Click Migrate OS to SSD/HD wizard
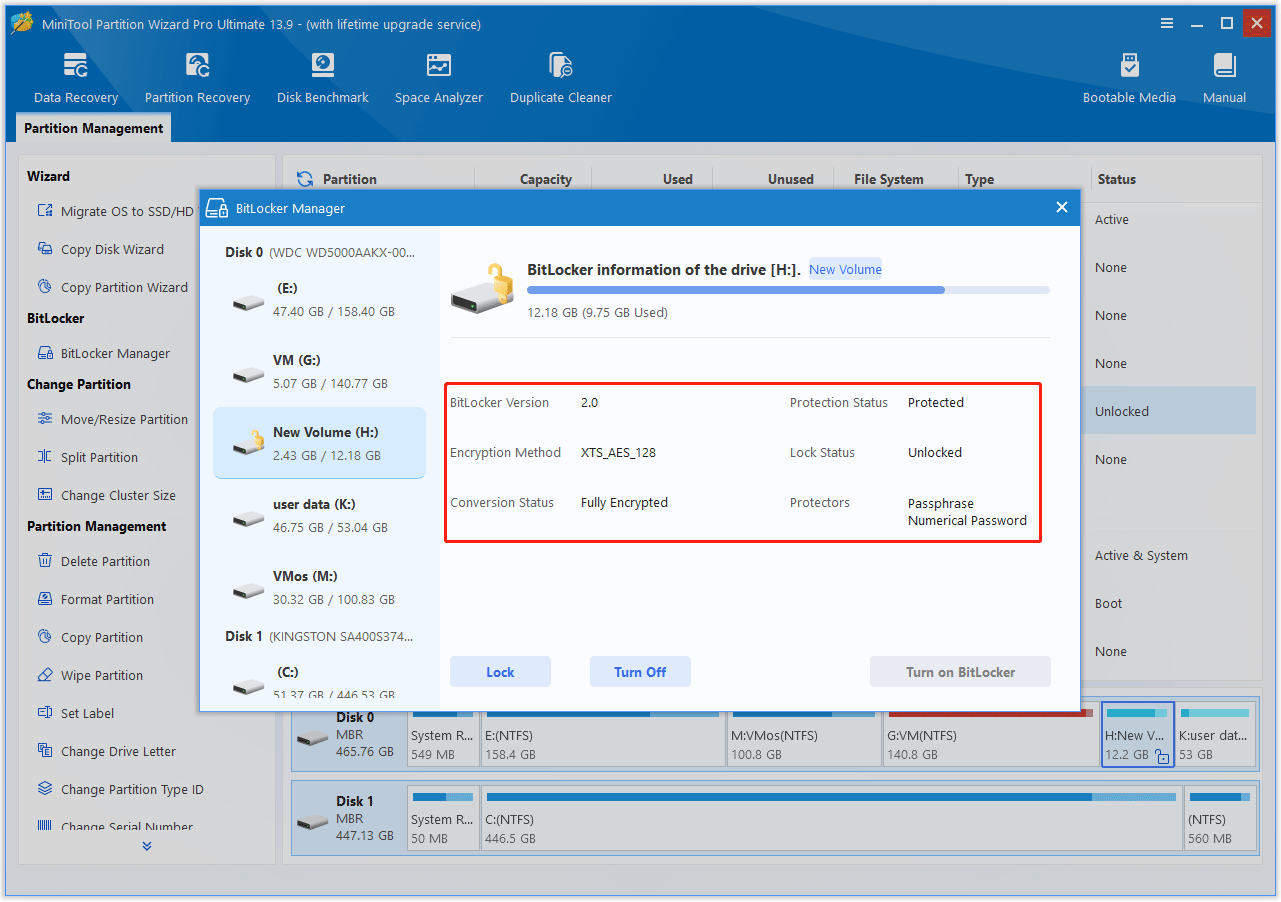Screen dimensions: 1281x902 [x=115, y=211]
